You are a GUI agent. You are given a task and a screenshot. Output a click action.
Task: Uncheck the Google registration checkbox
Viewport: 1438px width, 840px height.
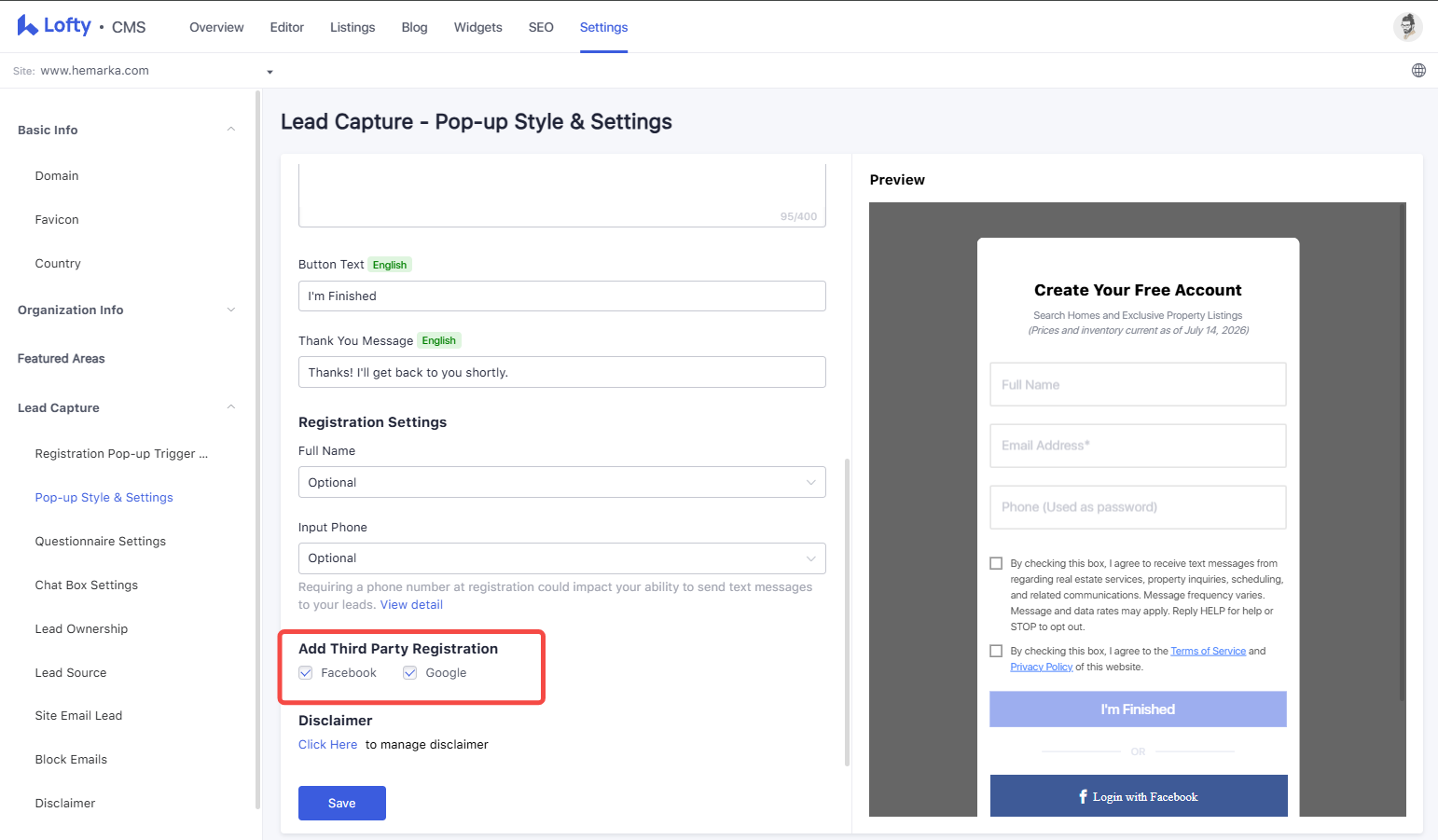(x=410, y=673)
